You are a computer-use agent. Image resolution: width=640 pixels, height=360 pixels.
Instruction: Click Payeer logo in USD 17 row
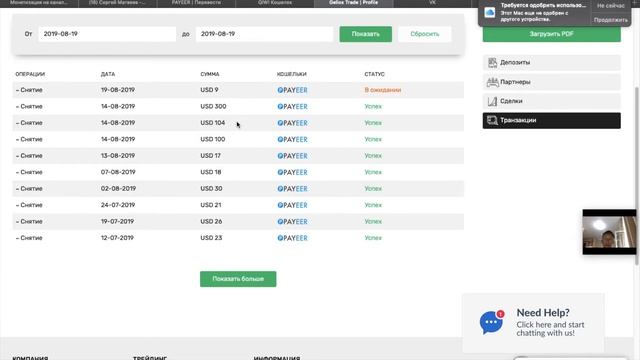click(292, 156)
